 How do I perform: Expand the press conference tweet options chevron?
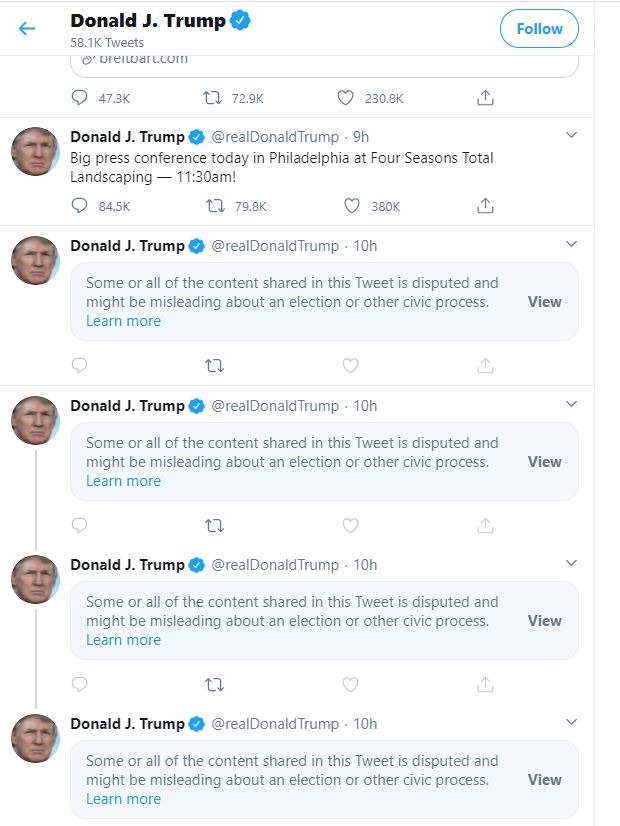[x=571, y=135]
